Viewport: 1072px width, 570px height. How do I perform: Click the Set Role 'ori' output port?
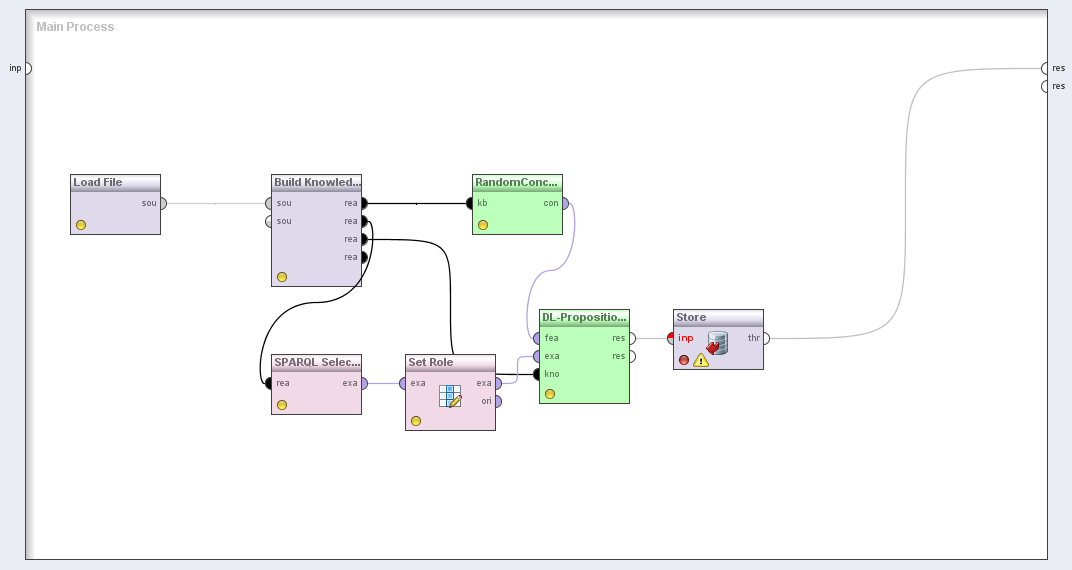tap(497, 401)
